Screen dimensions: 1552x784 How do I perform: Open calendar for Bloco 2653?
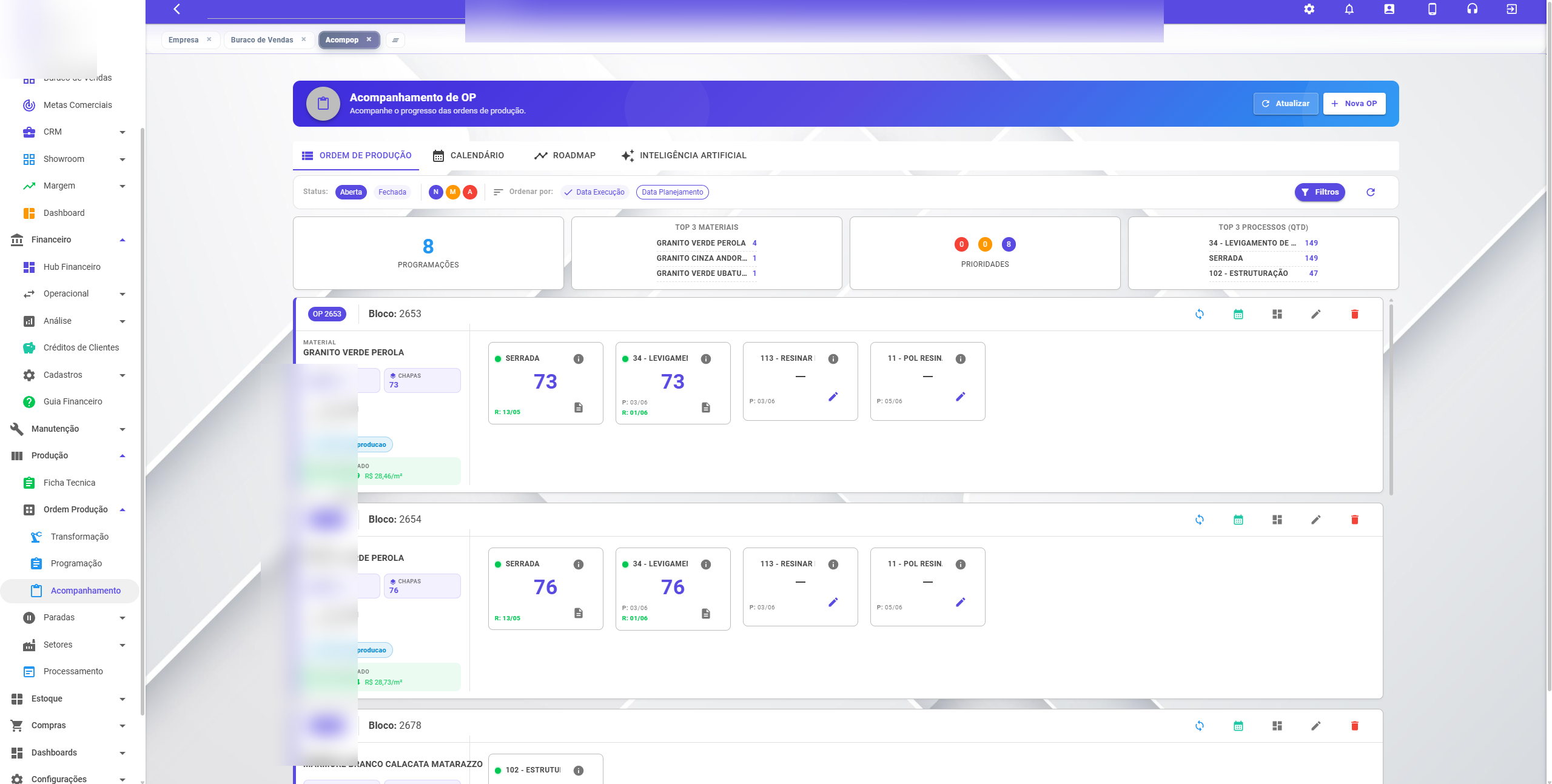point(1238,314)
